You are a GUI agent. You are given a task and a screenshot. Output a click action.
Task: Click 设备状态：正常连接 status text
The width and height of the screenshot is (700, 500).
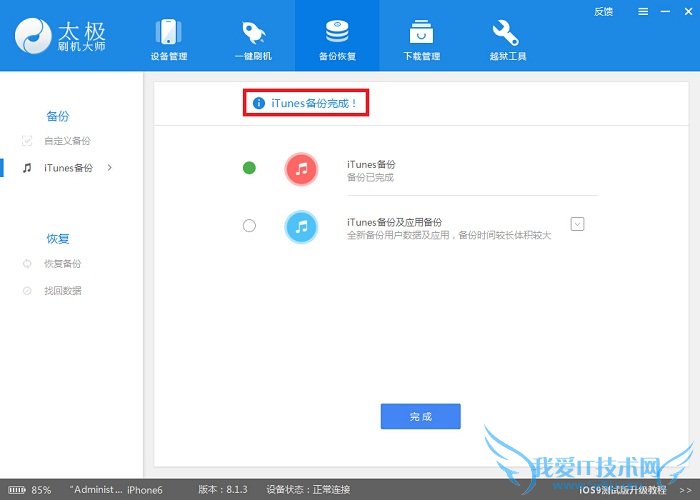tap(308, 490)
